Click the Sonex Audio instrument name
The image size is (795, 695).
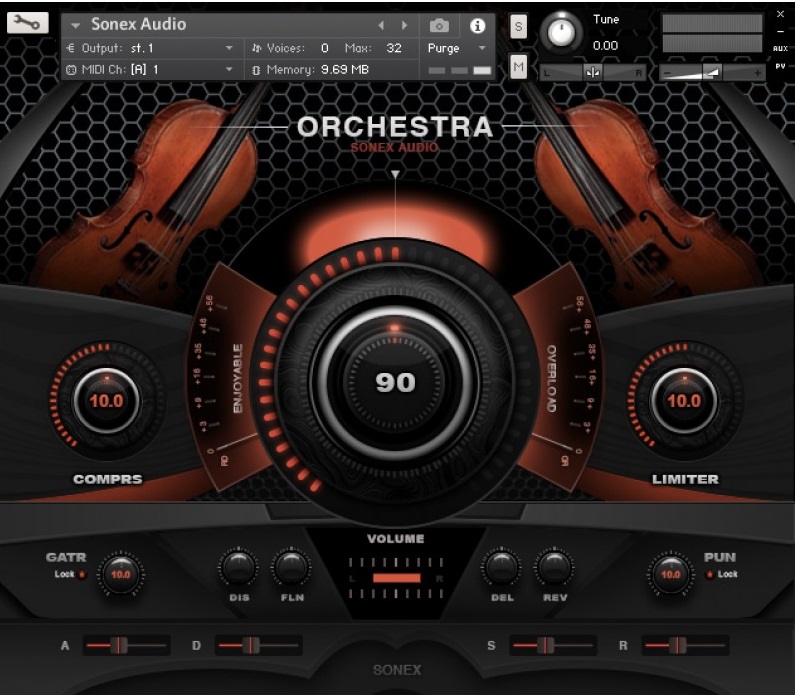pos(138,24)
